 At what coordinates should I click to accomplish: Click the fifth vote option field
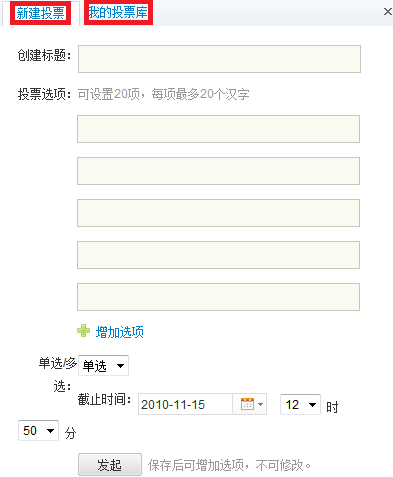(x=218, y=297)
